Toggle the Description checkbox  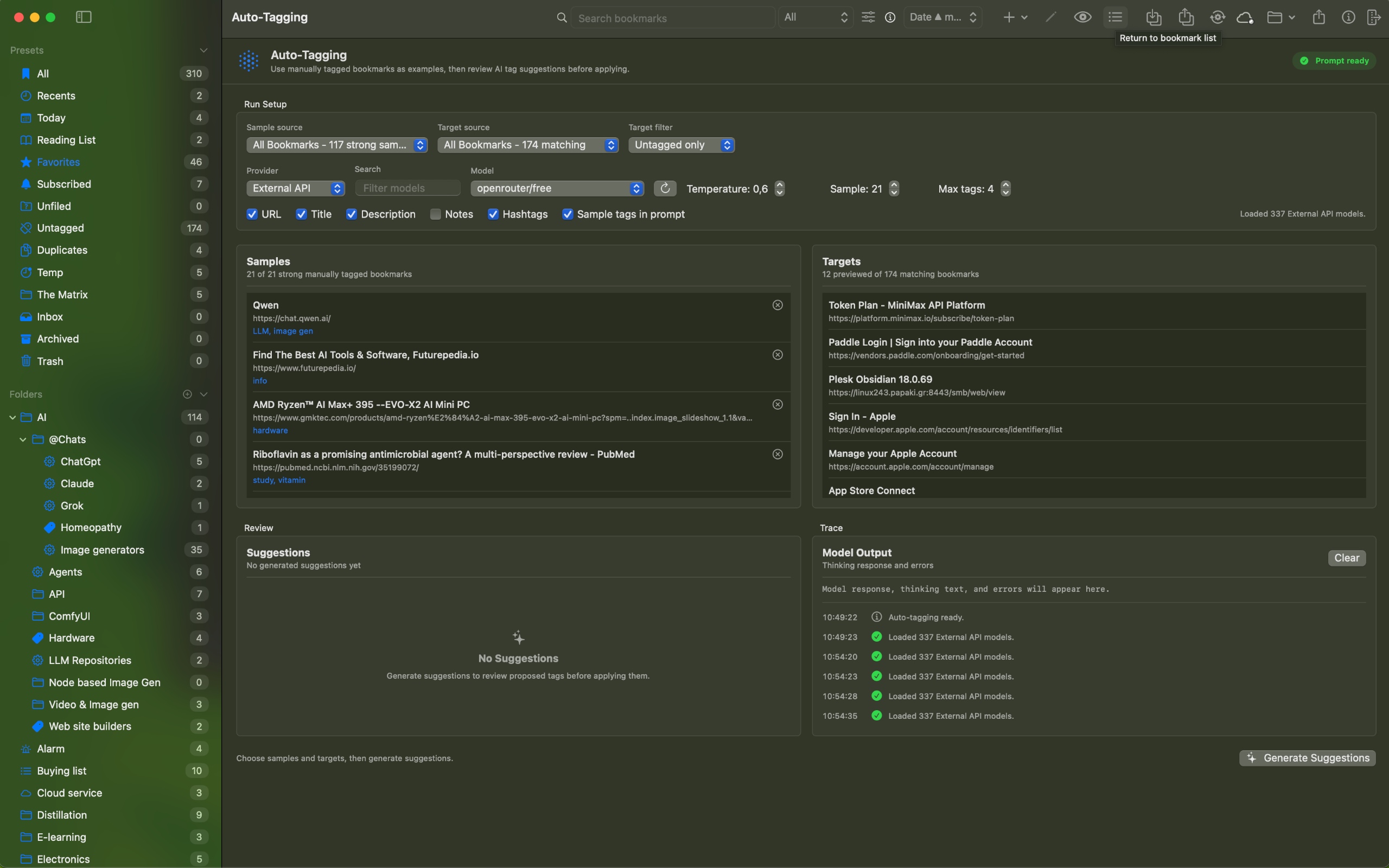tap(351, 214)
